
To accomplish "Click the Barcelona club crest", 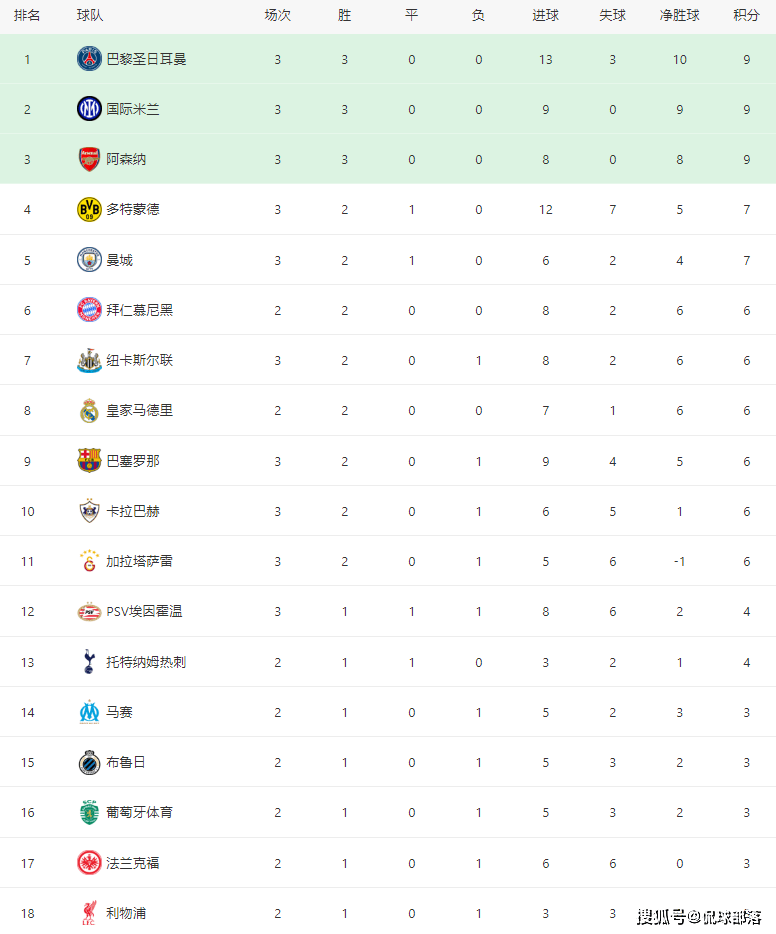I will 90,461.
